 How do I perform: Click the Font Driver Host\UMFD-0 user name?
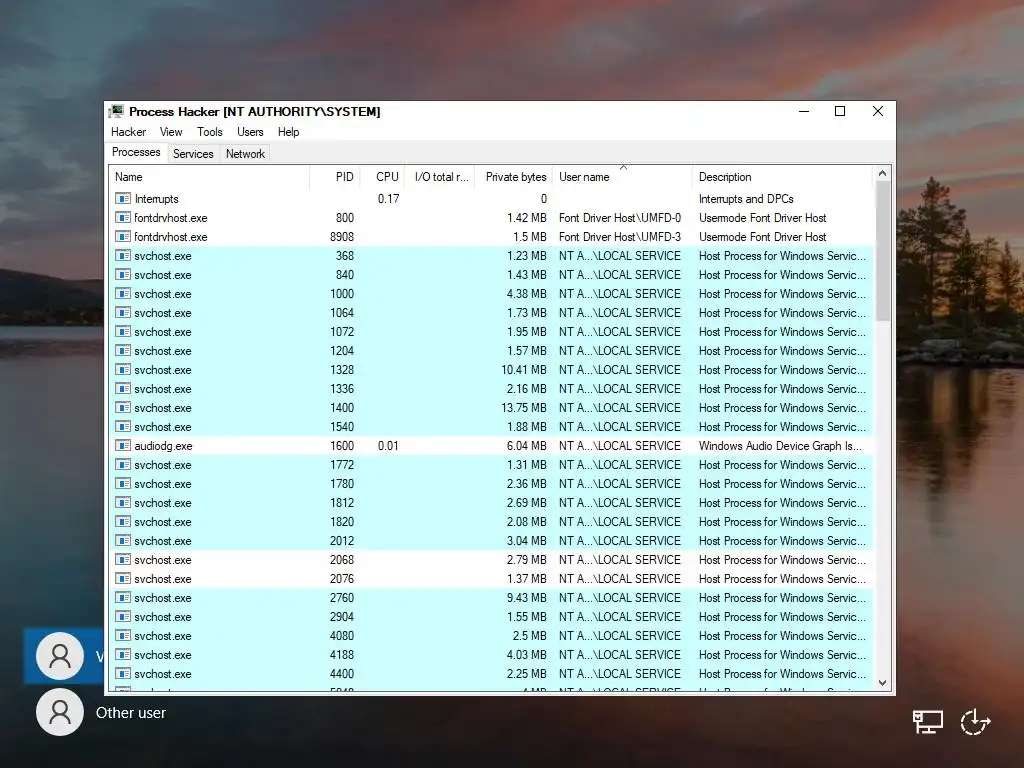pos(620,217)
